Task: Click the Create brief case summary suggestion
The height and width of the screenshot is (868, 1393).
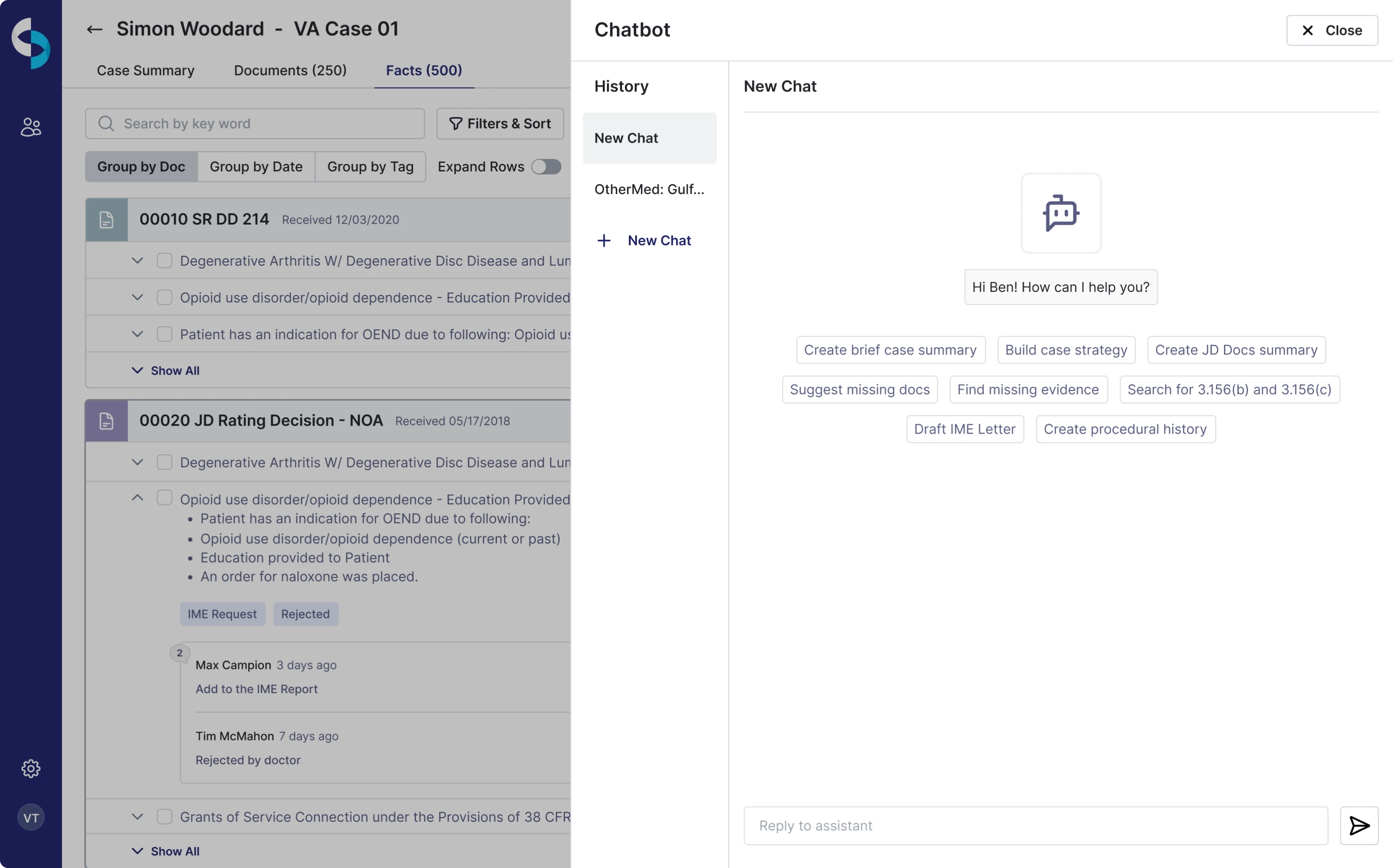Action: (890, 349)
